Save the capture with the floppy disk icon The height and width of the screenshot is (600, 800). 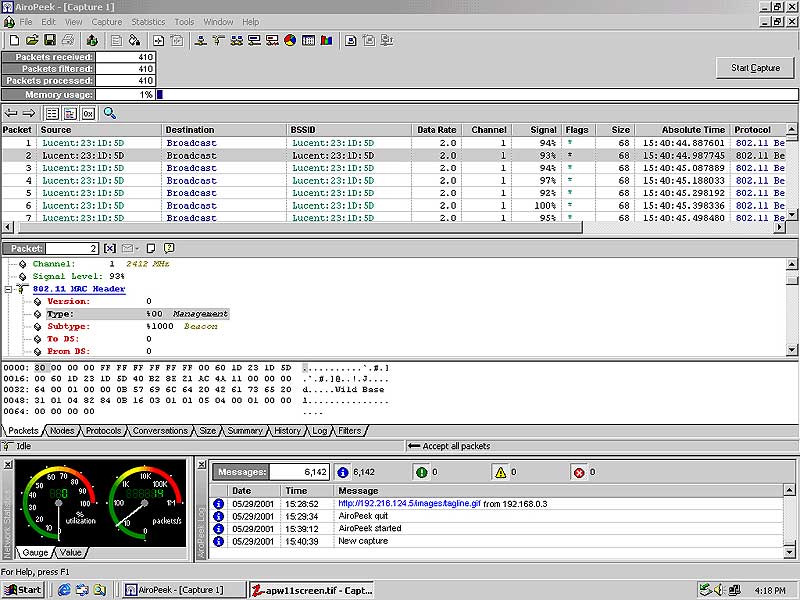click(x=49, y=40)
